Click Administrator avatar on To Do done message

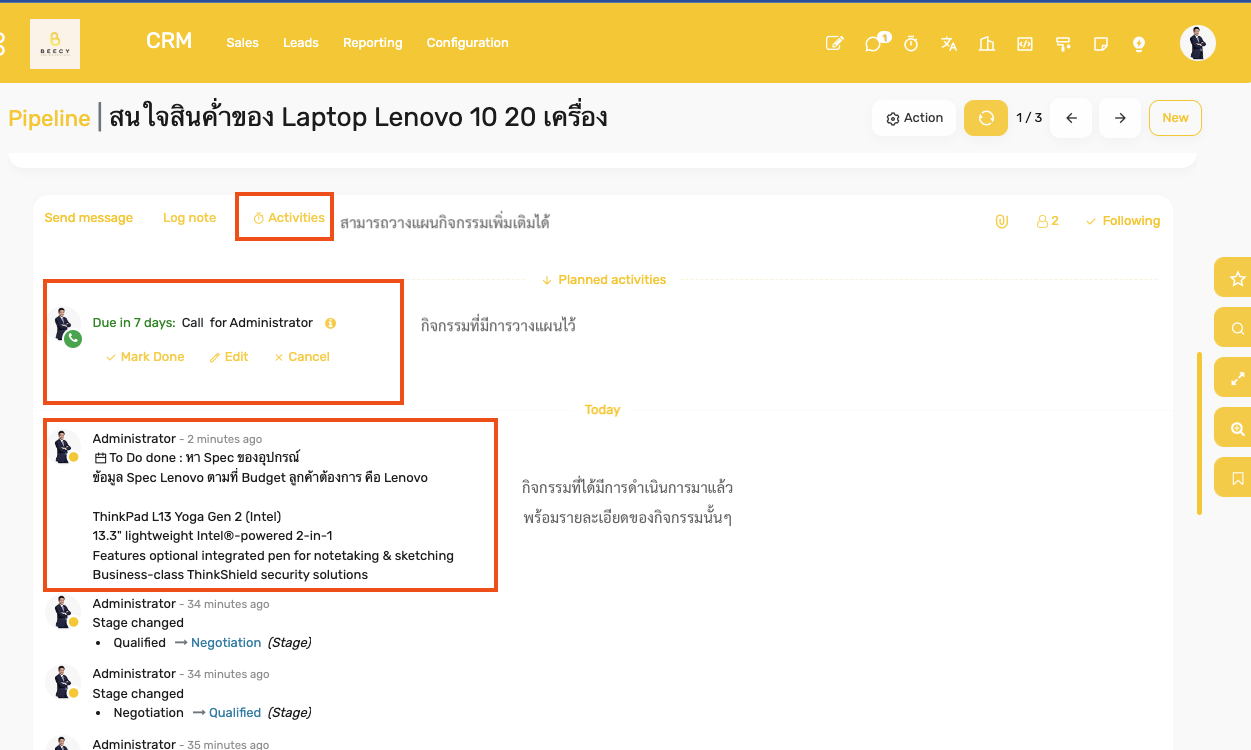[x=64, y=446]
